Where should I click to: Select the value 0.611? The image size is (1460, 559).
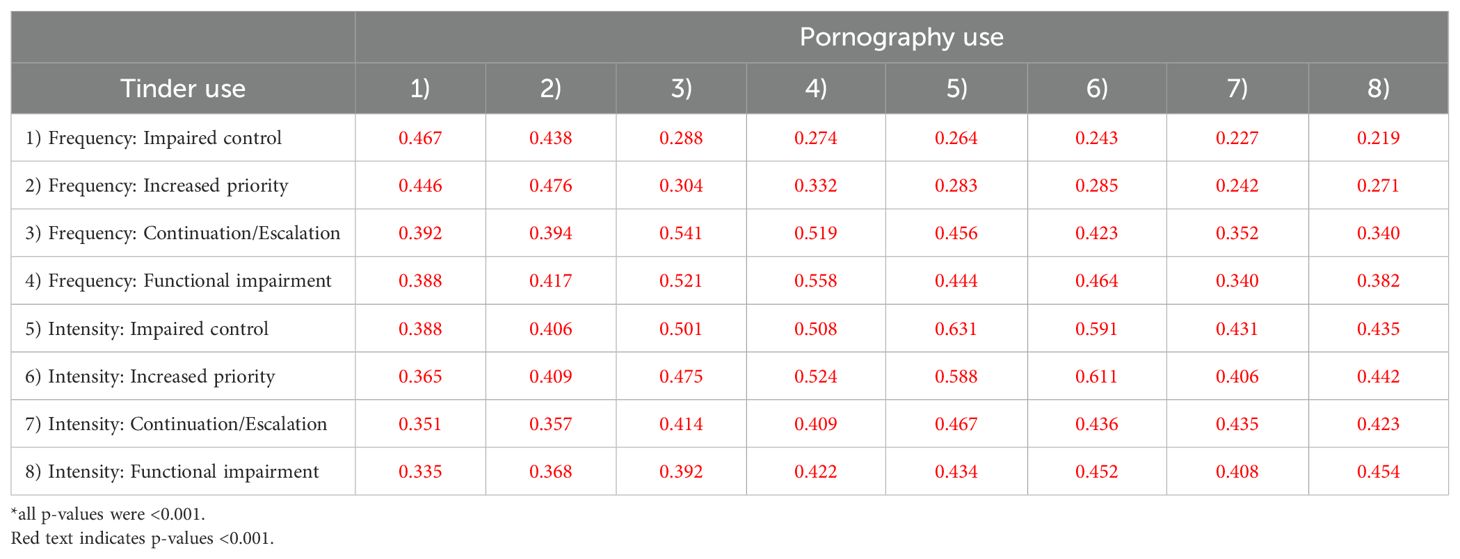tap(1096, 376)
